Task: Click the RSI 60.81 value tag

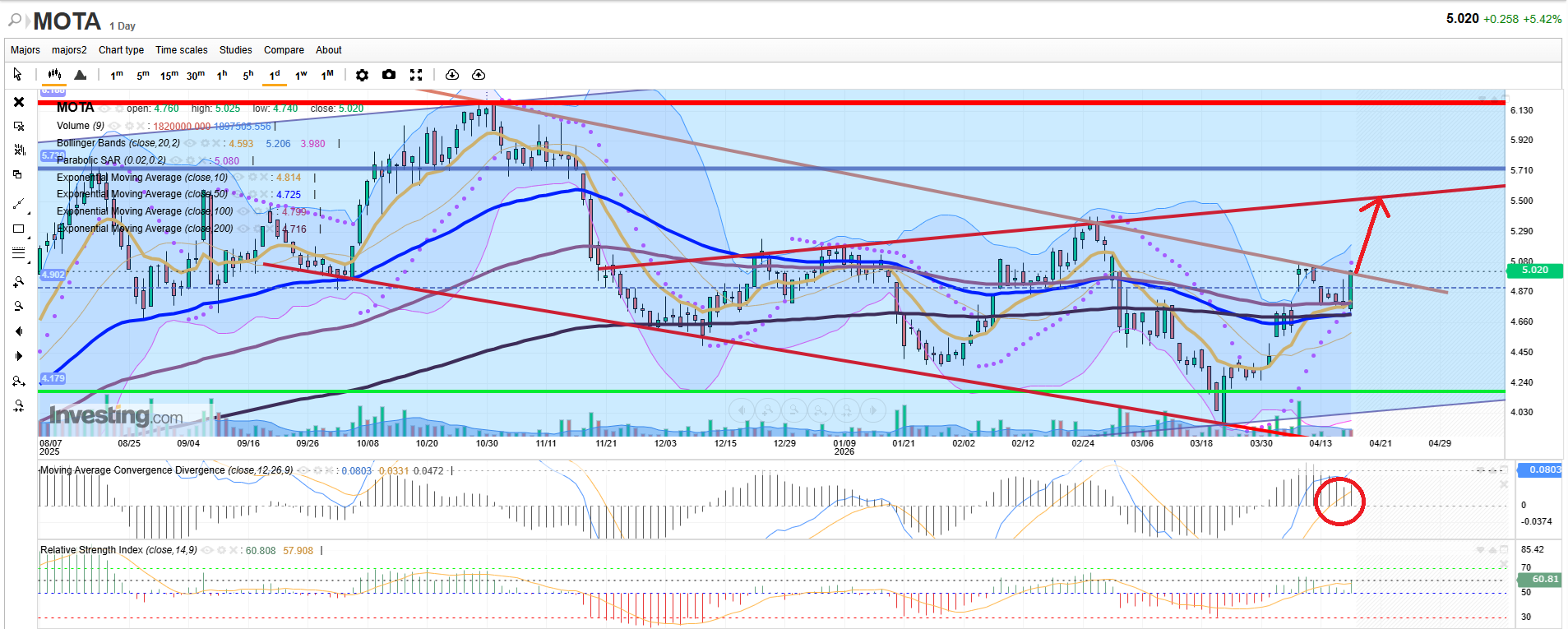Action: [x=1539, y=580]
